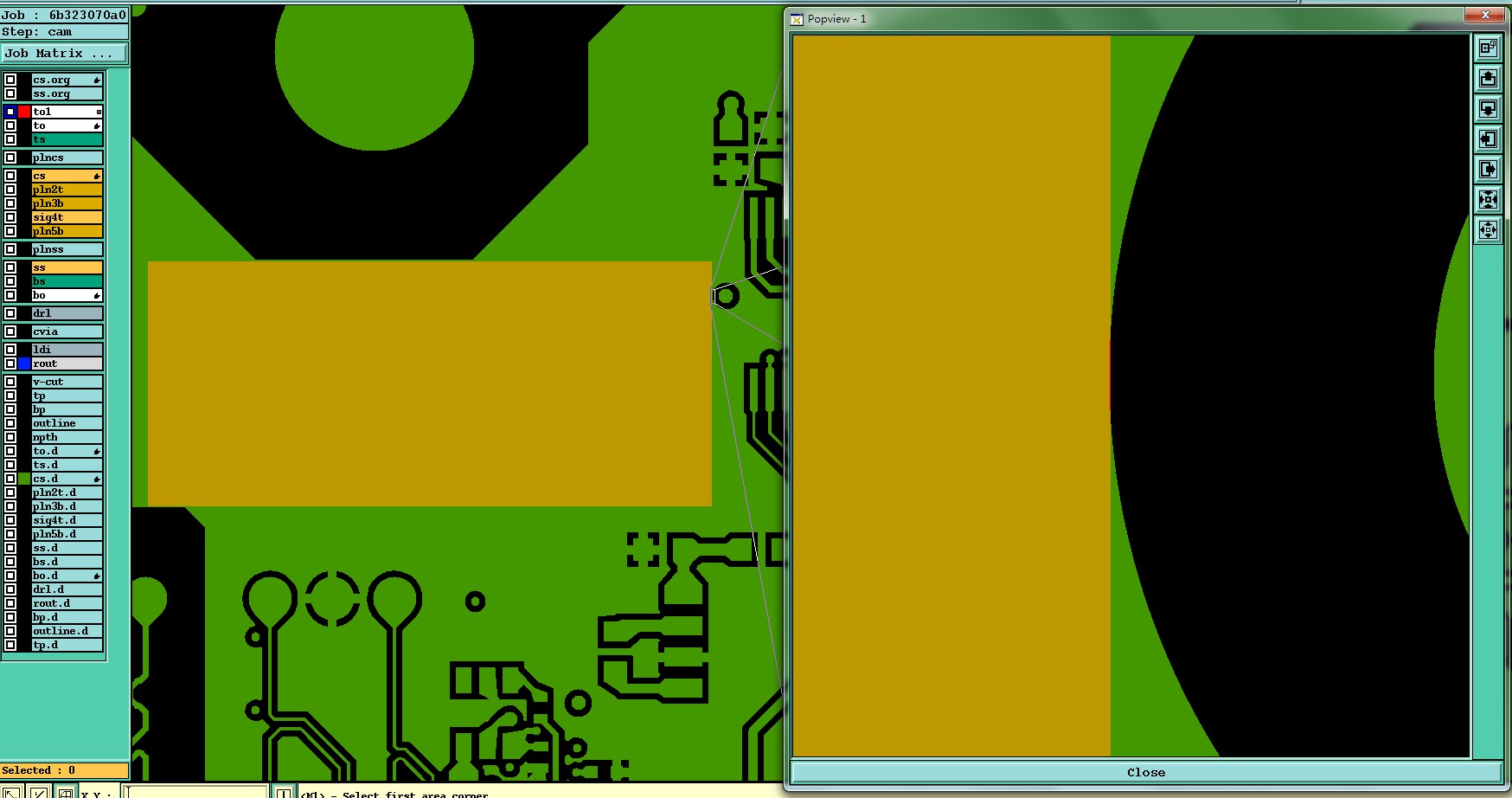Click the arrow marker on the bo.d row
The image size is (1512, 798).
[97, 576]
